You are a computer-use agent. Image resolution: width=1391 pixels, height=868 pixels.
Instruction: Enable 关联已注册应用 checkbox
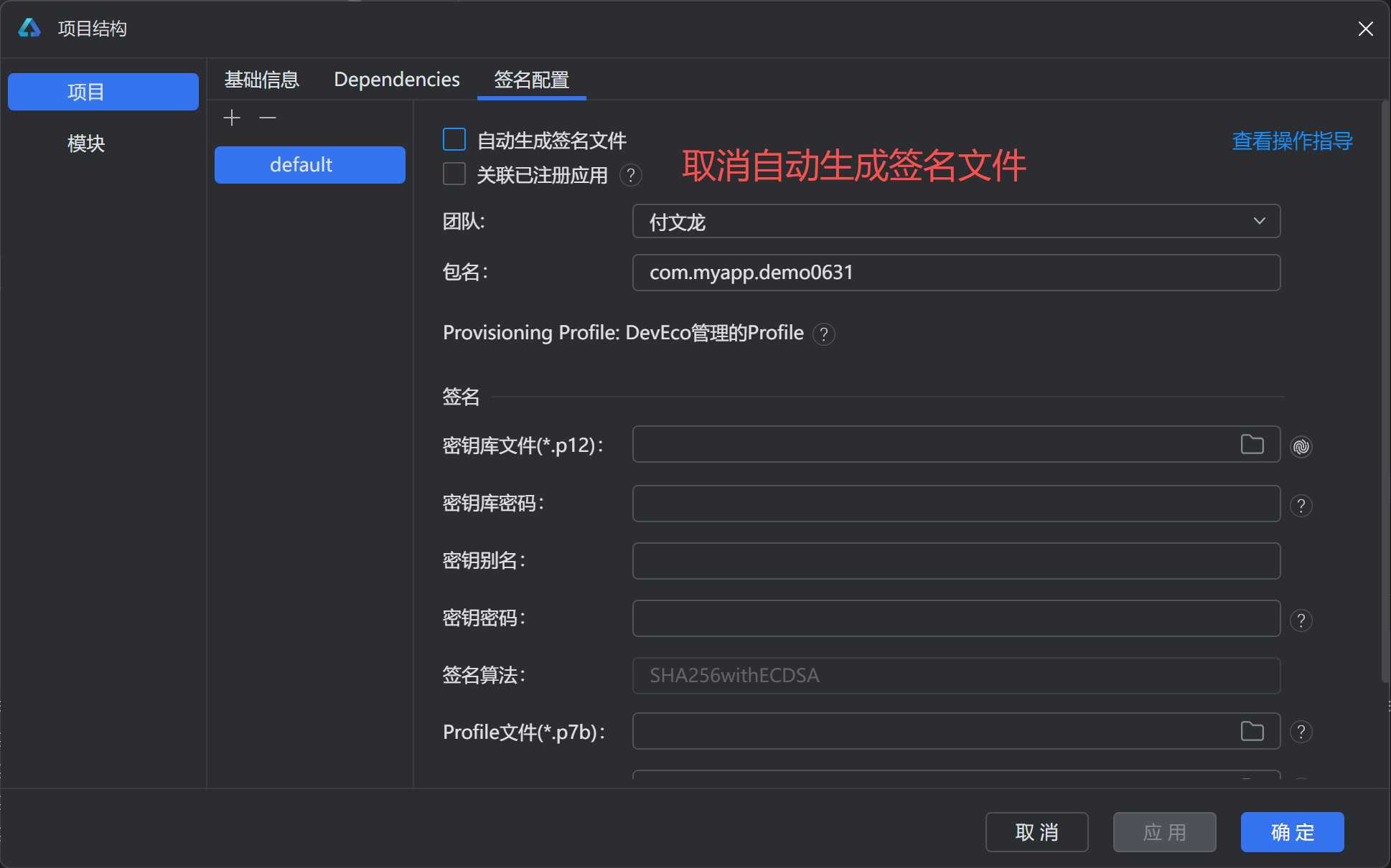[x=454, y=174]
